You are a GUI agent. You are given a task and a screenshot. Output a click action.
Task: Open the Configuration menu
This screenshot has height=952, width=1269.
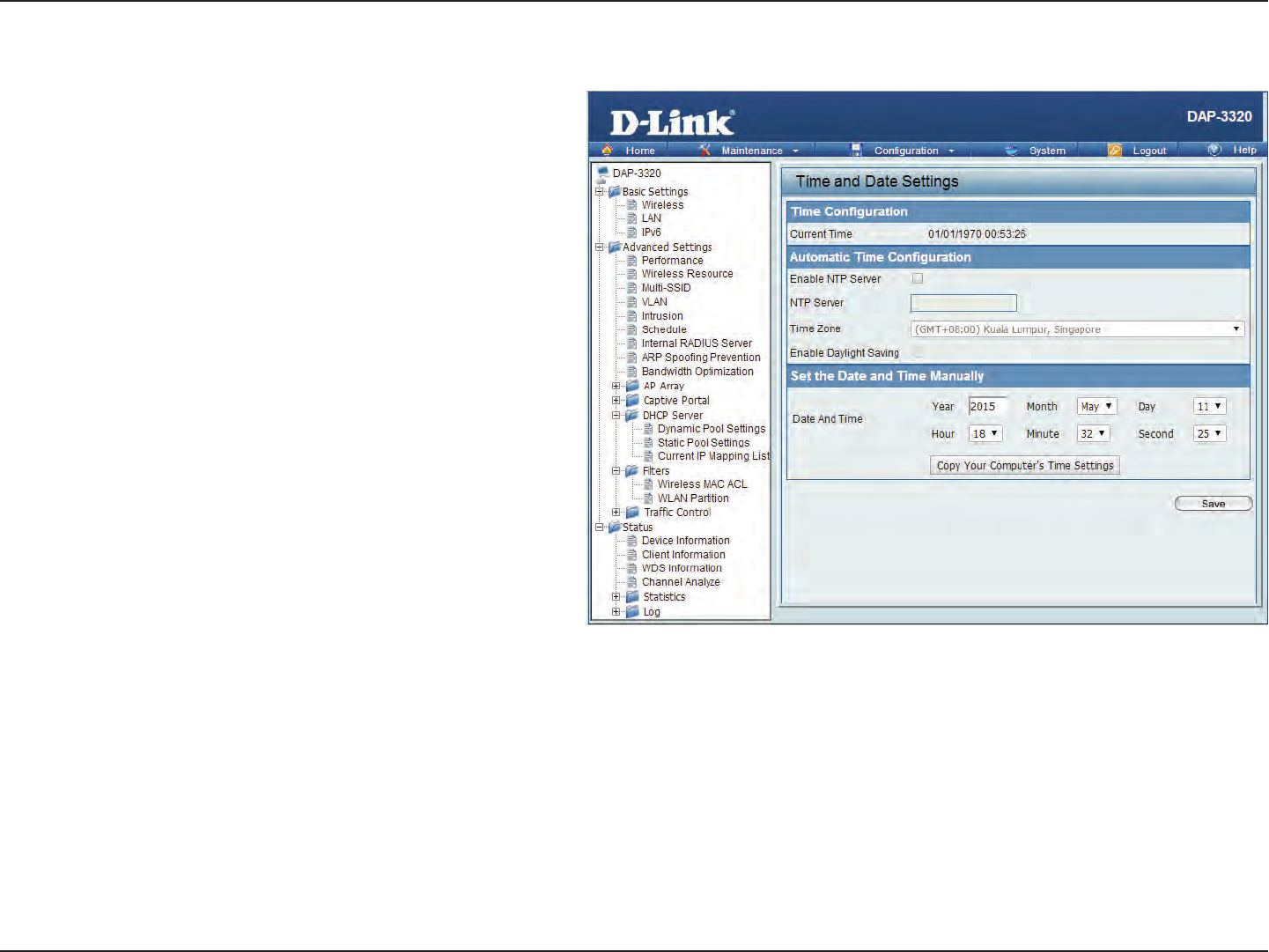(906, 151)
